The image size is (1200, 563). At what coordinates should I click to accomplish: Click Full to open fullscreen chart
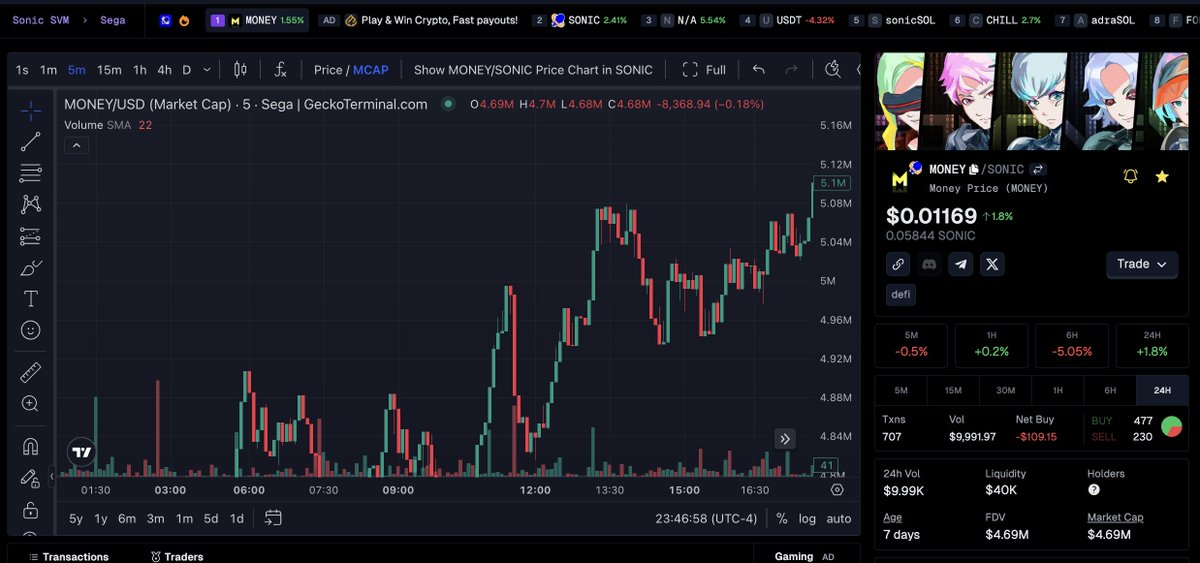pyautogui.click(x=704, y=70)
